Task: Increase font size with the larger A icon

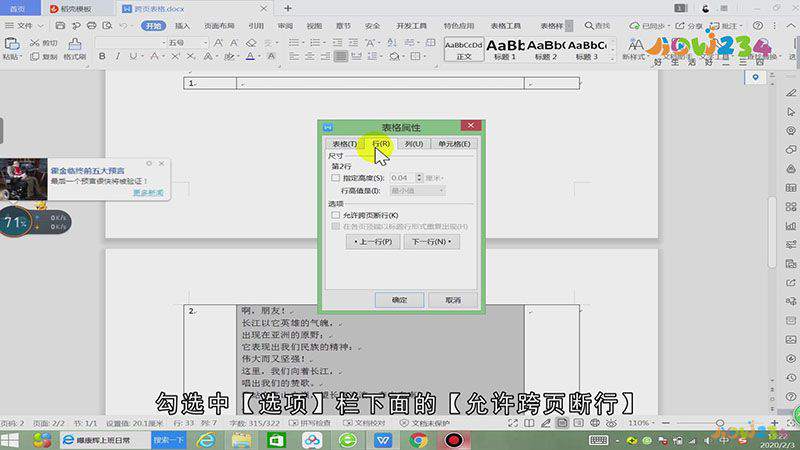Action: [218, 43]
